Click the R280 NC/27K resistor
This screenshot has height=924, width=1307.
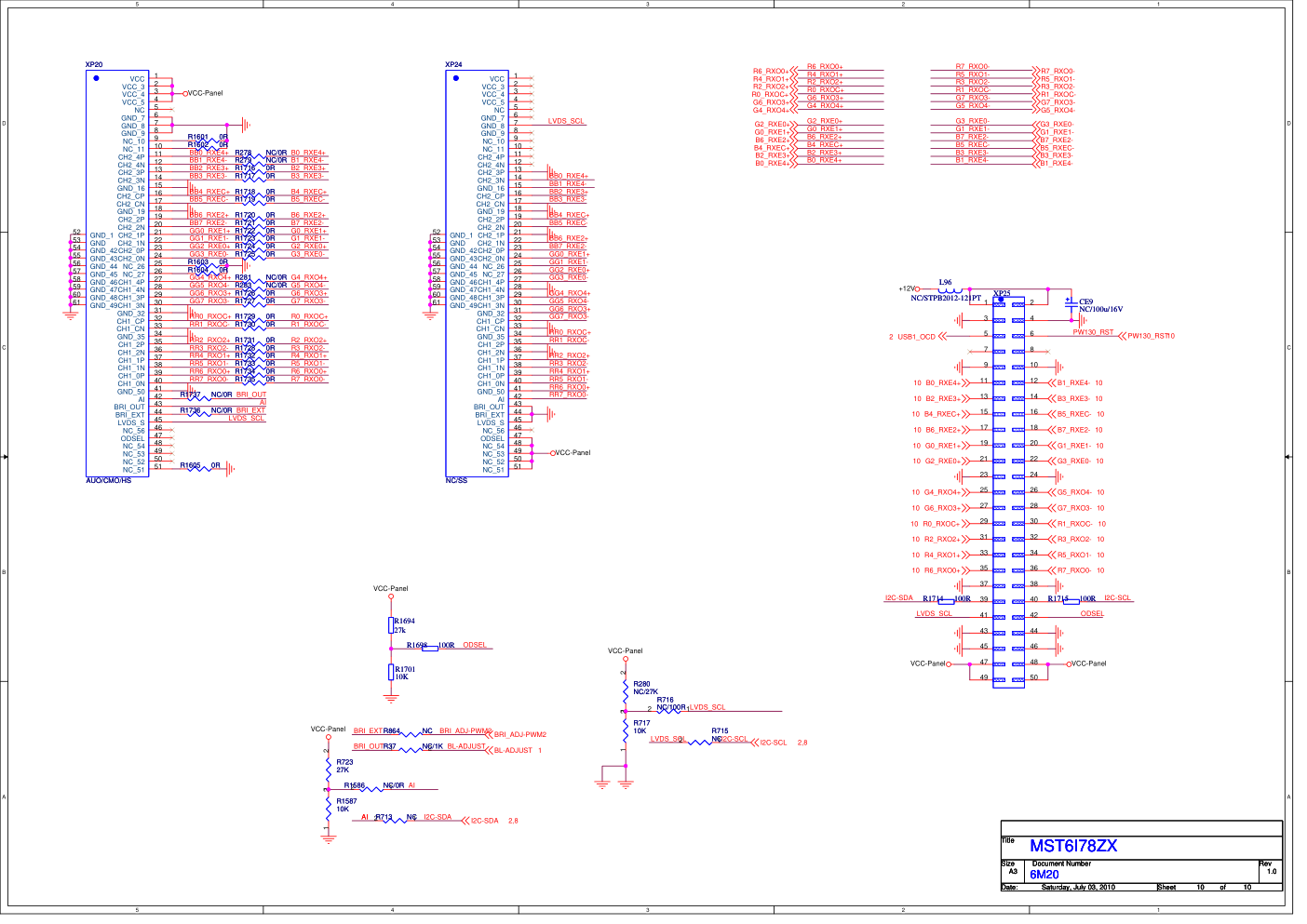point(626,690)
